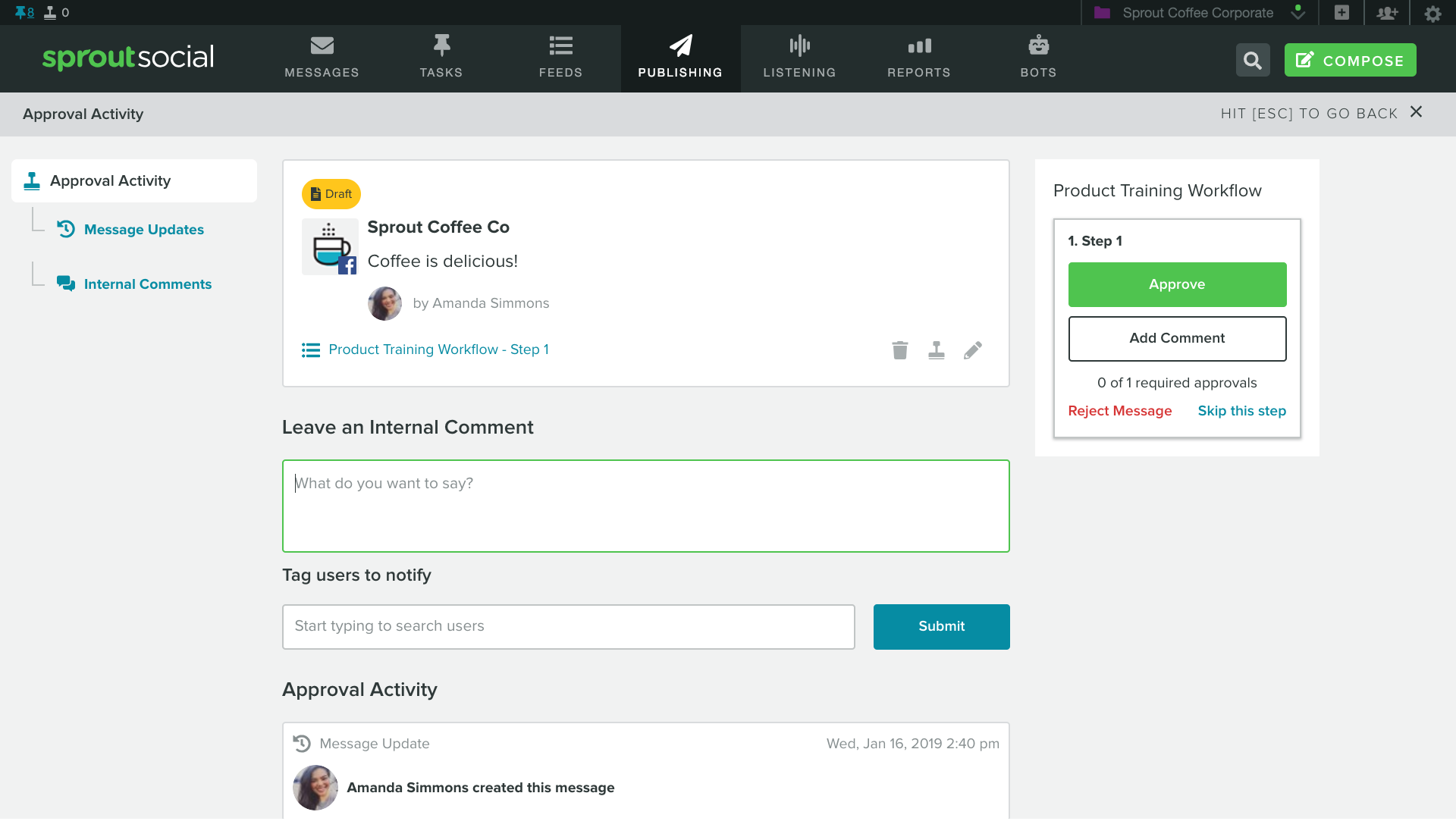
Task: Open the Listening tab
Action: pos(799,58)
